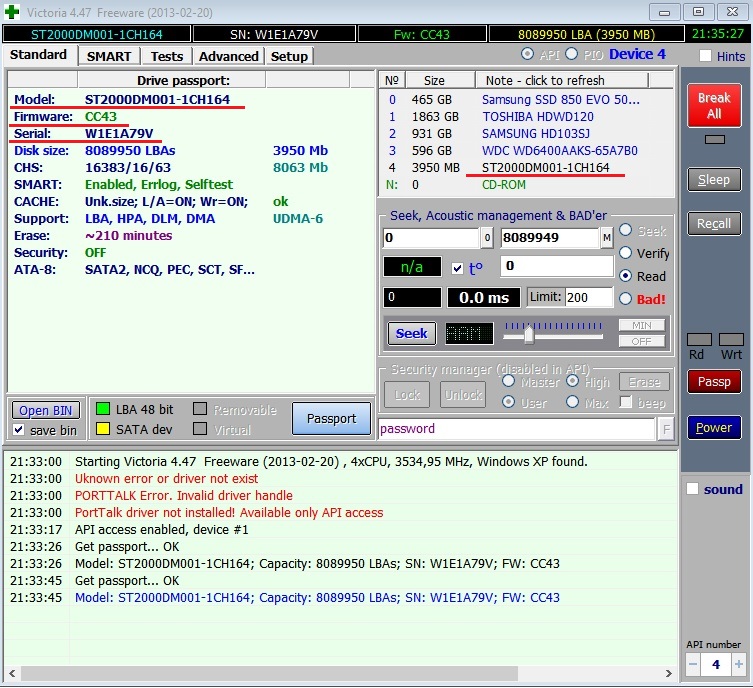Image resolution: width=753 pixels, height=688 pixels.
Task: Click the Erase button
Action: tap(644, 382)
